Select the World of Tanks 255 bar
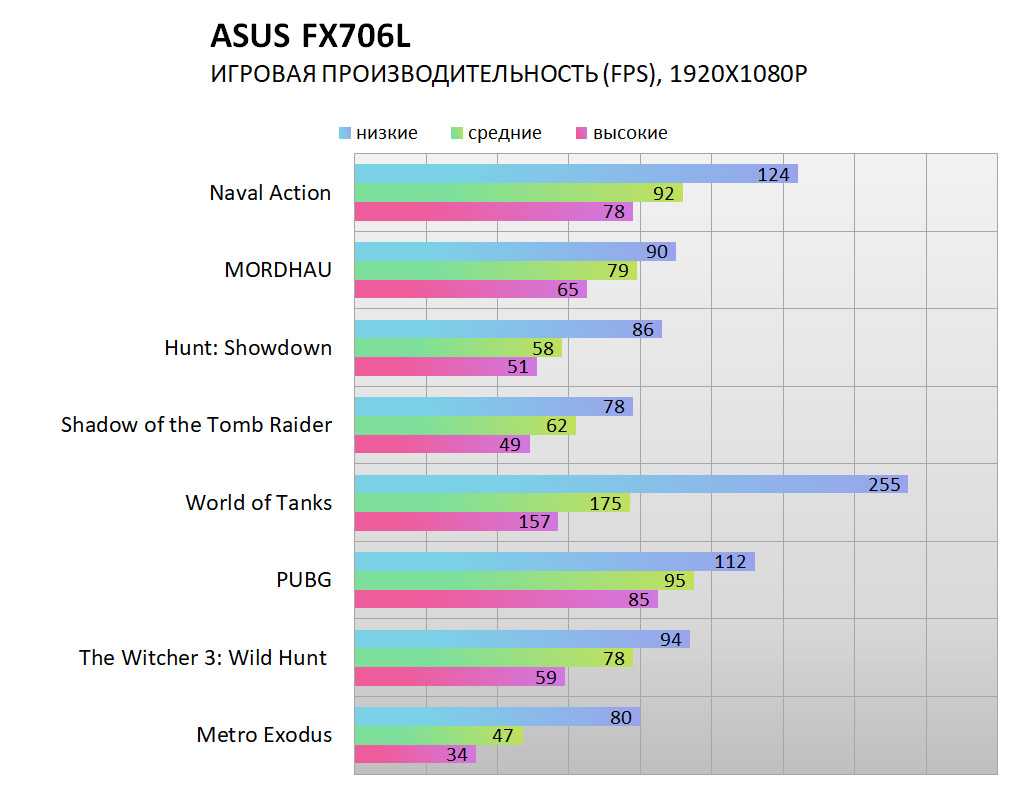 [630, 484]
